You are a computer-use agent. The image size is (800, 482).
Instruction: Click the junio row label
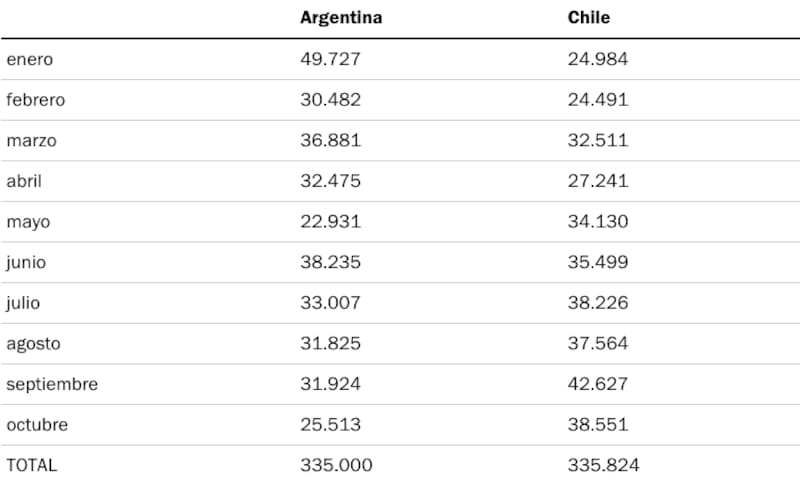click(26, 262)
